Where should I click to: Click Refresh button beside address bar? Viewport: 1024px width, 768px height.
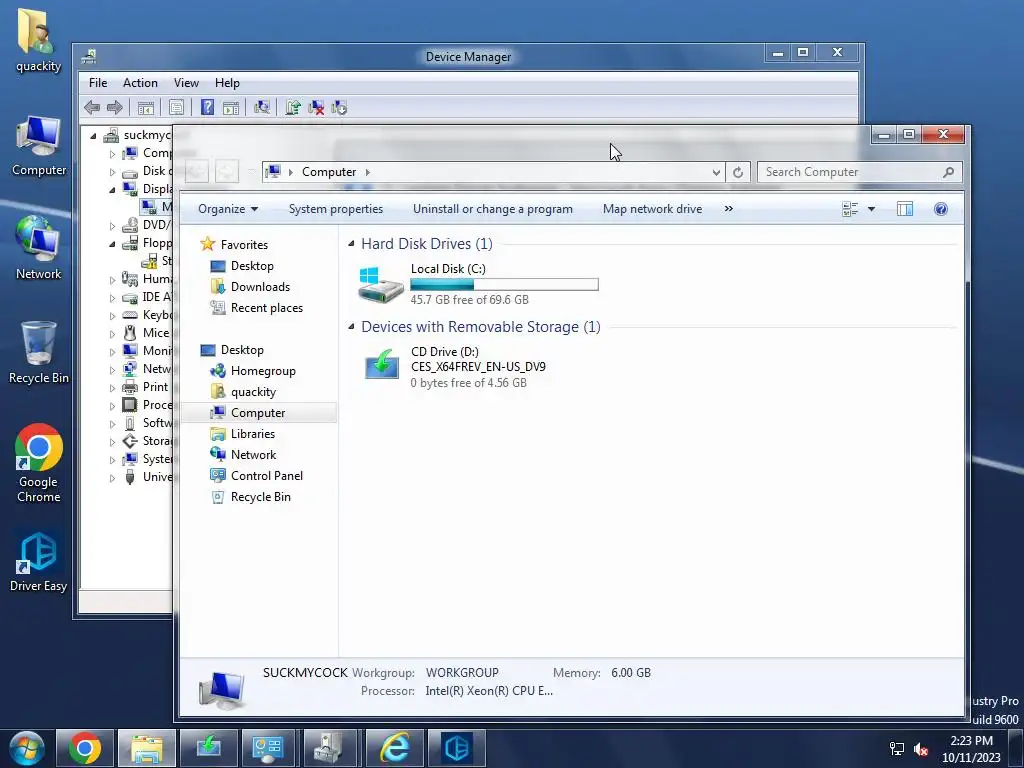tap(738, 172)
